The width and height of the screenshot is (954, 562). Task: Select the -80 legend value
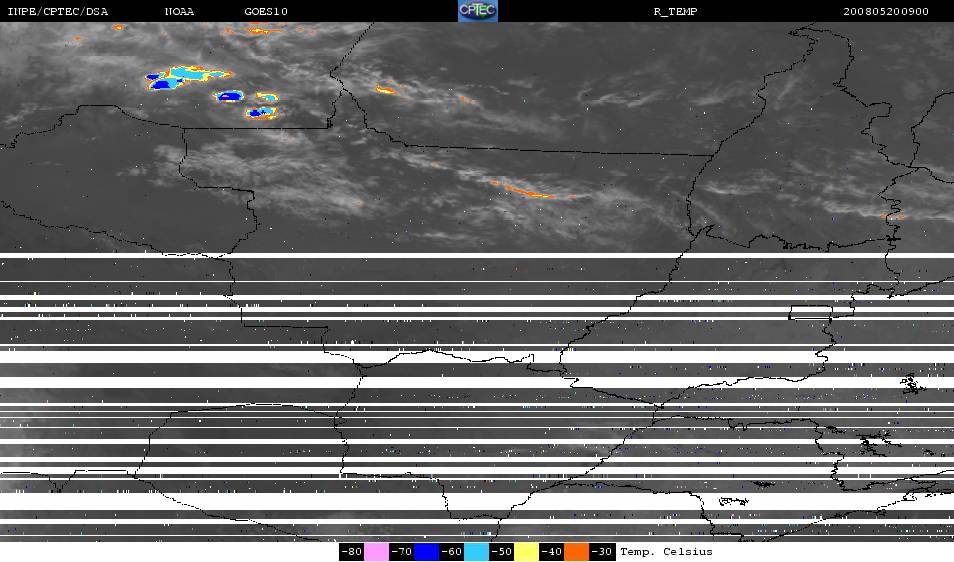click(352, 552)
